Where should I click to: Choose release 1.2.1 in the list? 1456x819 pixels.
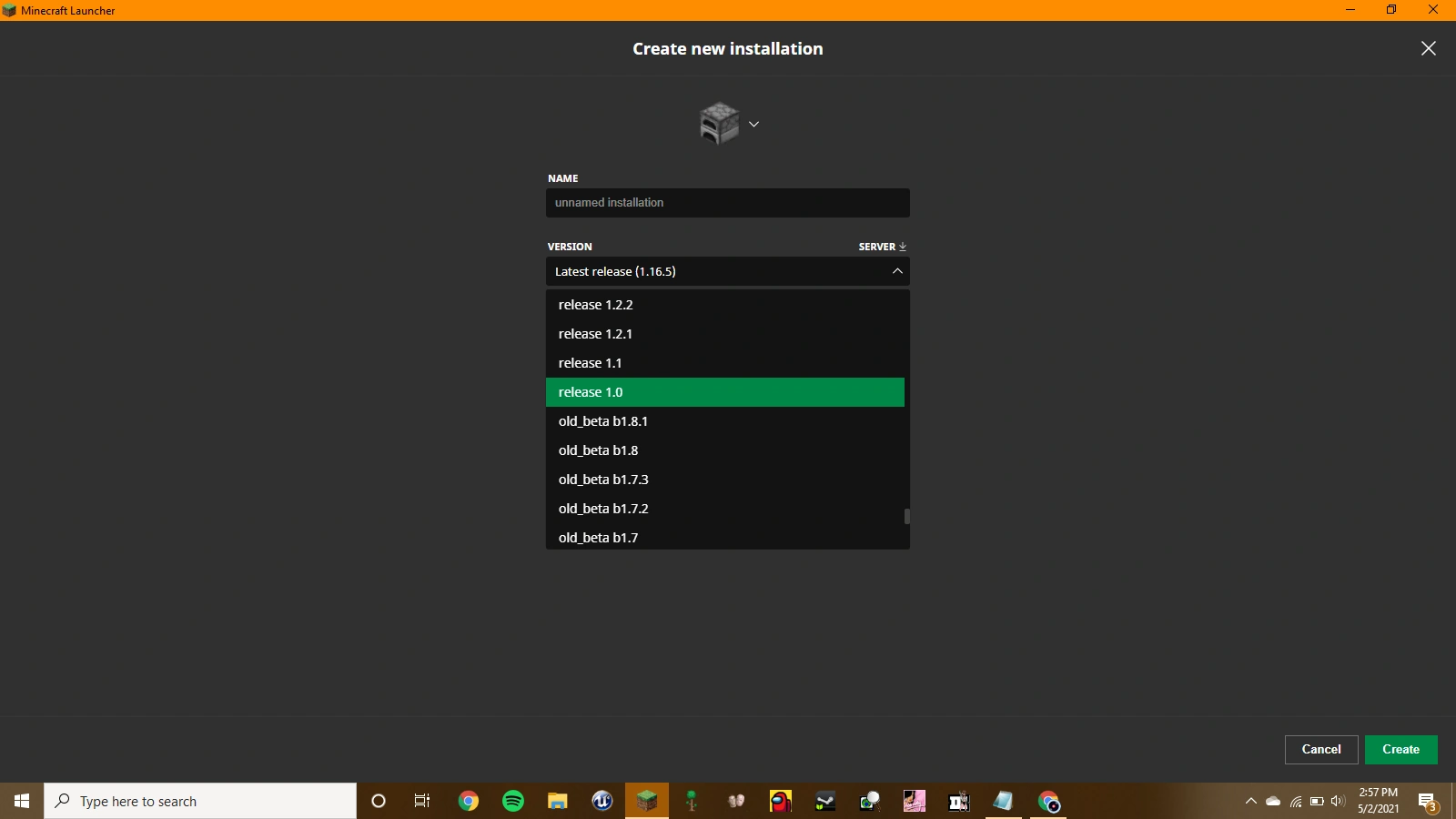point(725,334)
